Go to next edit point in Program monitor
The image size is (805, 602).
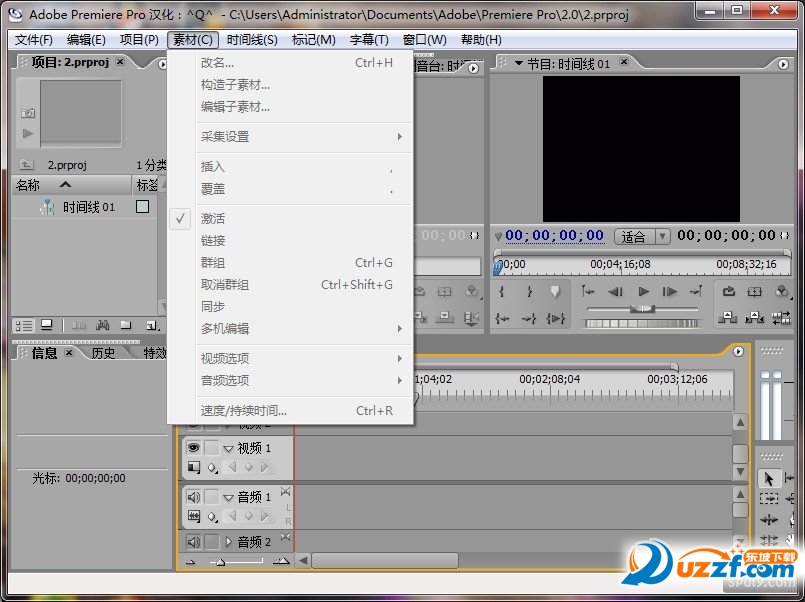click(x=696, y=292)
